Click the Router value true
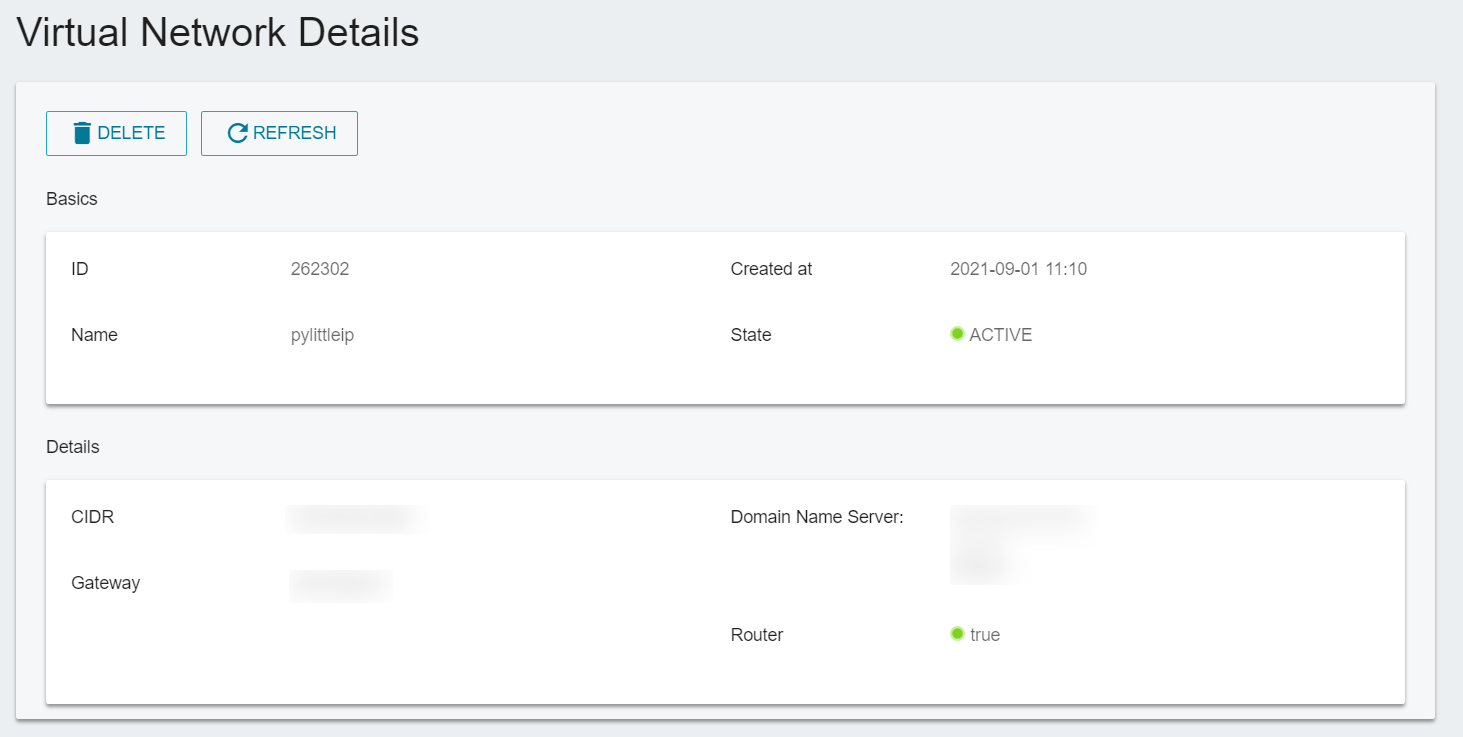The image size is (1463, 737). click(x=985, y=635)
